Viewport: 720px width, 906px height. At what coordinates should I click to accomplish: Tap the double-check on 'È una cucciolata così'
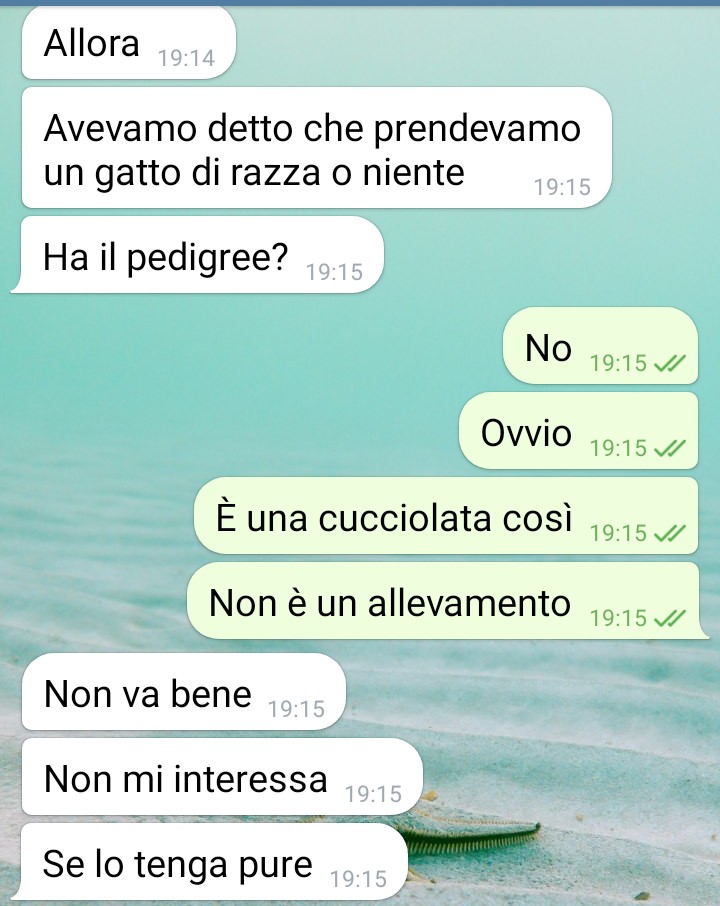click(x=670, y=533)
